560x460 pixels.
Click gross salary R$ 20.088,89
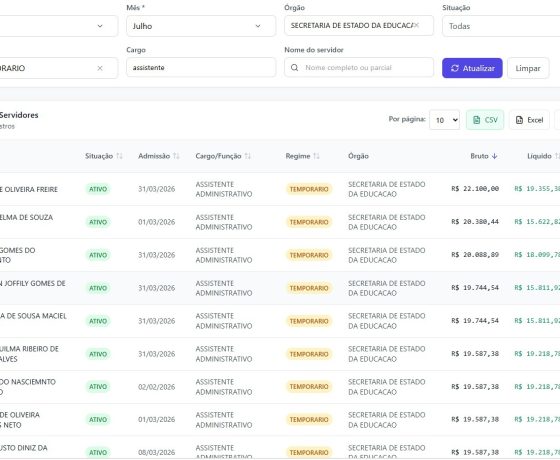point(475,255)
